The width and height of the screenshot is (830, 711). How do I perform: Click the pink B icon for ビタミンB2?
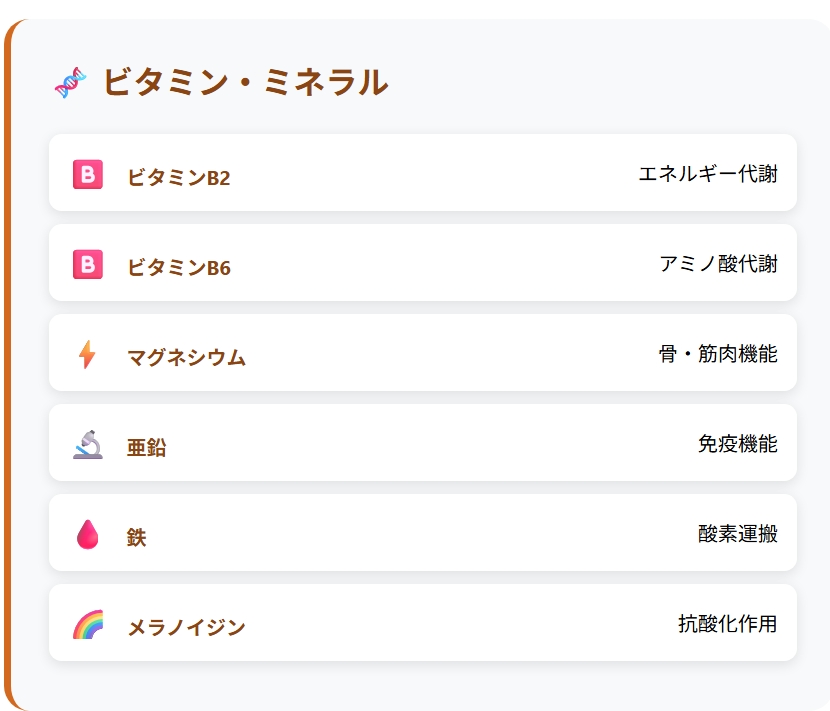88,174
